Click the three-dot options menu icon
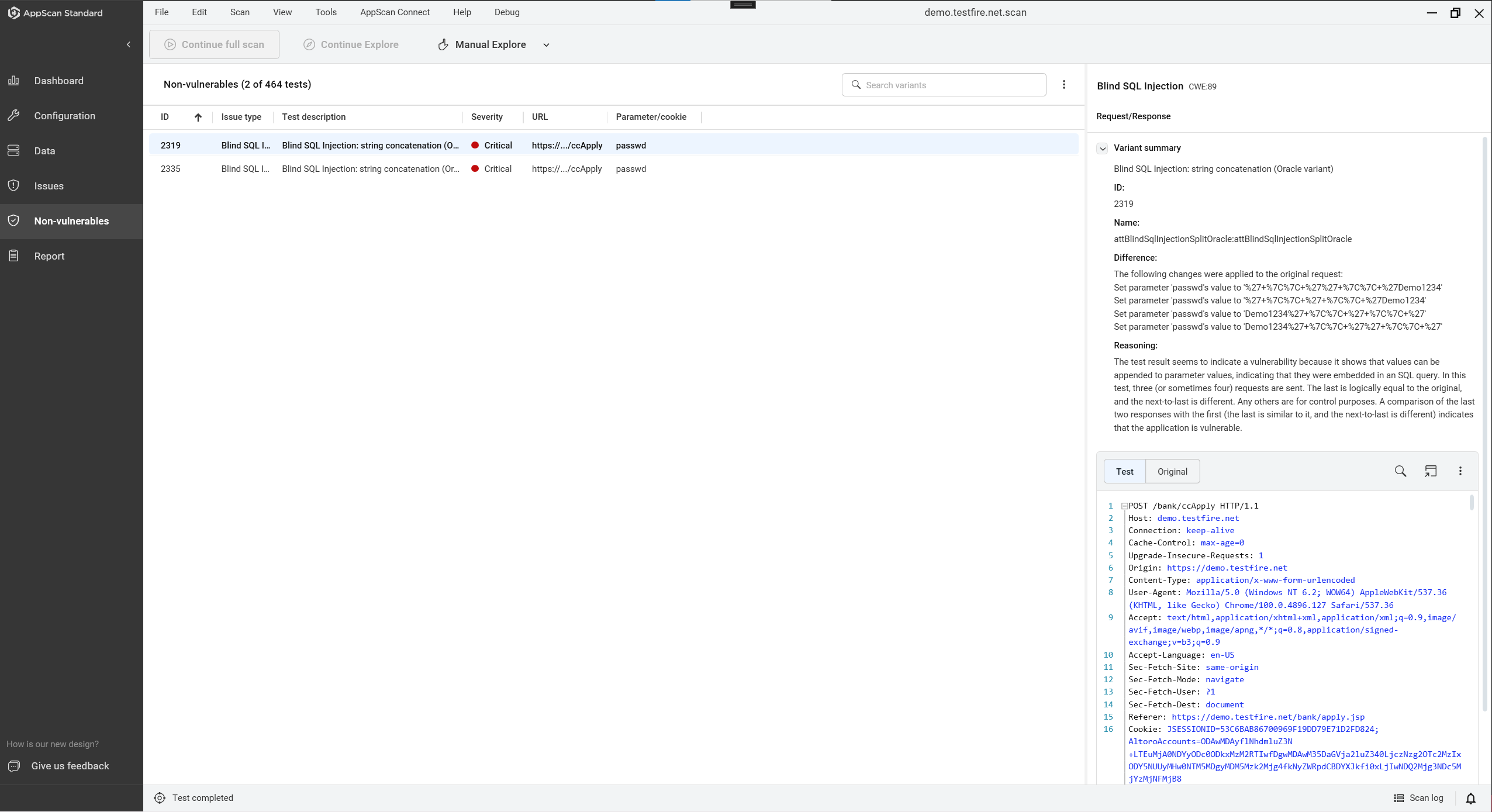Screen dimensions: 1492x812 point(1065,84)
